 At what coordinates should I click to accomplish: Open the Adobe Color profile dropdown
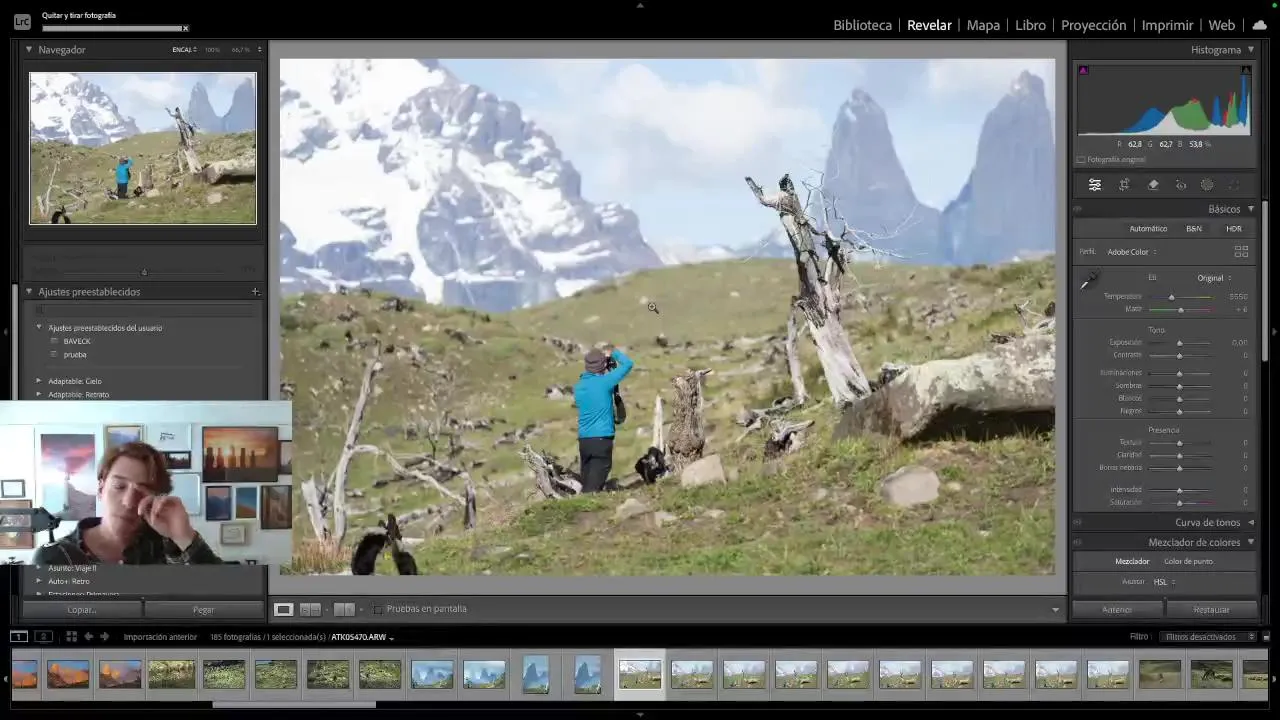tap(1132, 252)
